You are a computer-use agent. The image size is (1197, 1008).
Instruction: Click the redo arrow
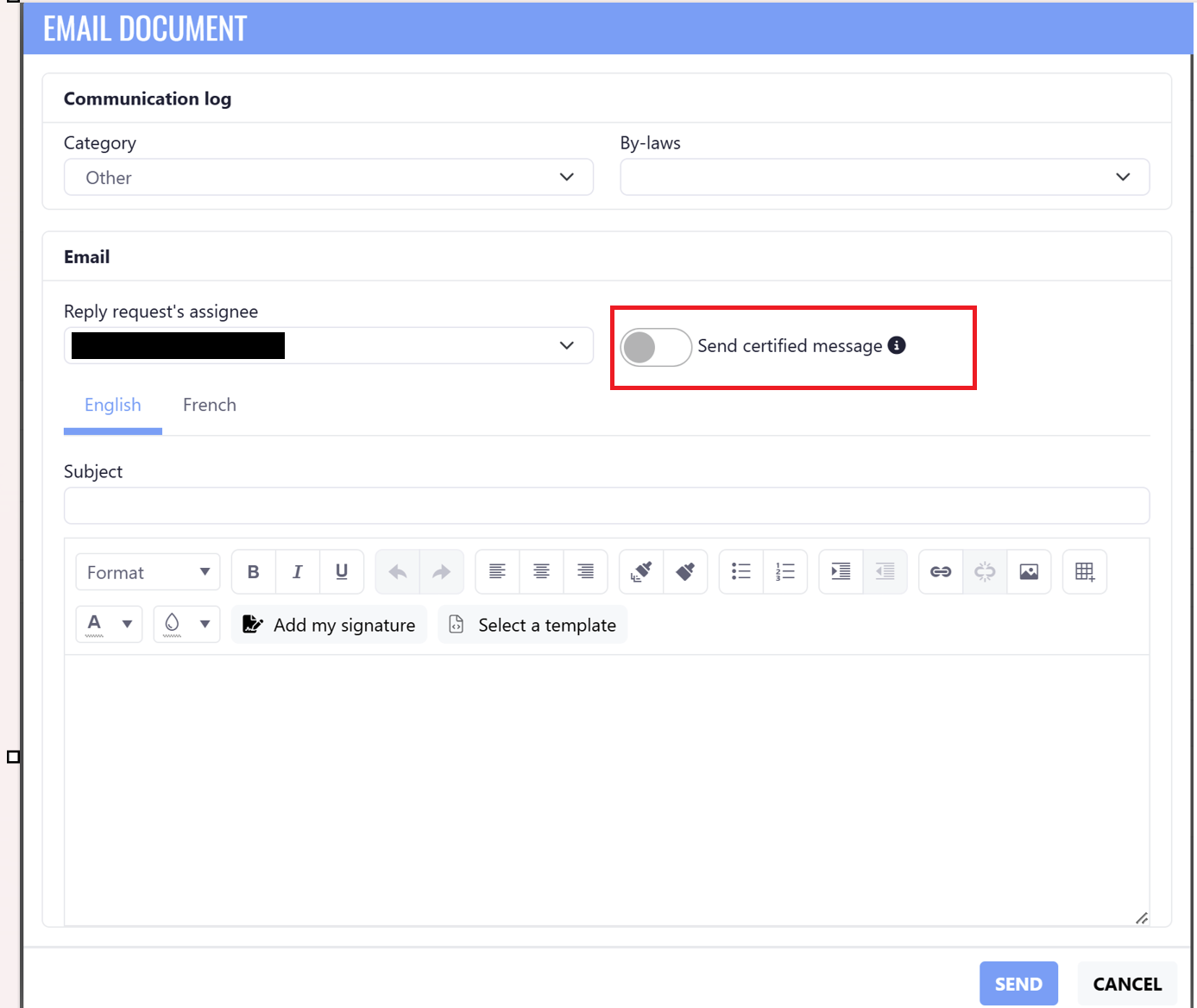442,571
